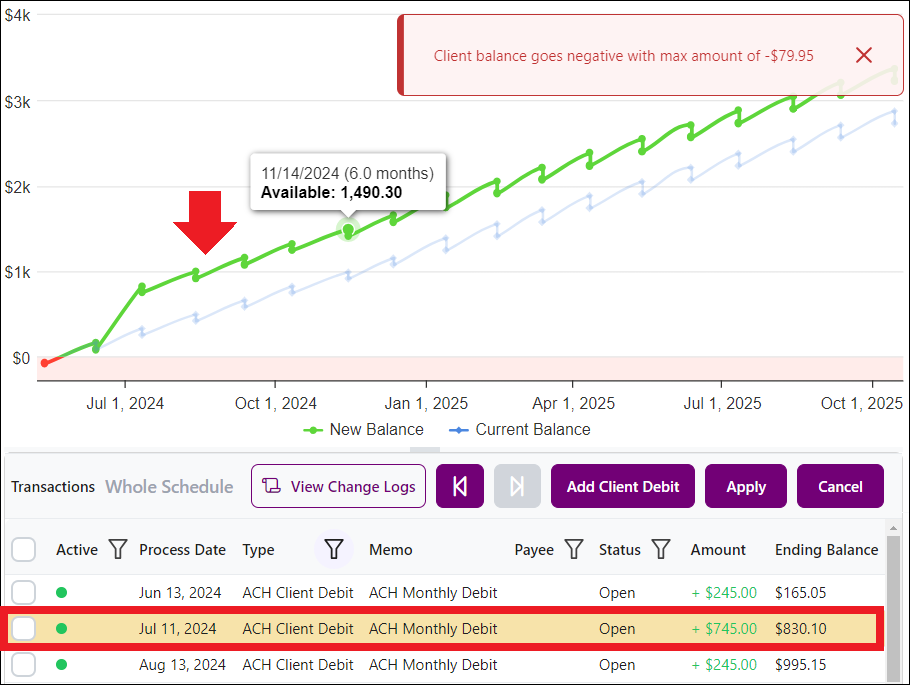Jump to last record using the skip-forward arrow
Image resolution: width=910 pixels, height=685 pixels.
coord(517,486)
